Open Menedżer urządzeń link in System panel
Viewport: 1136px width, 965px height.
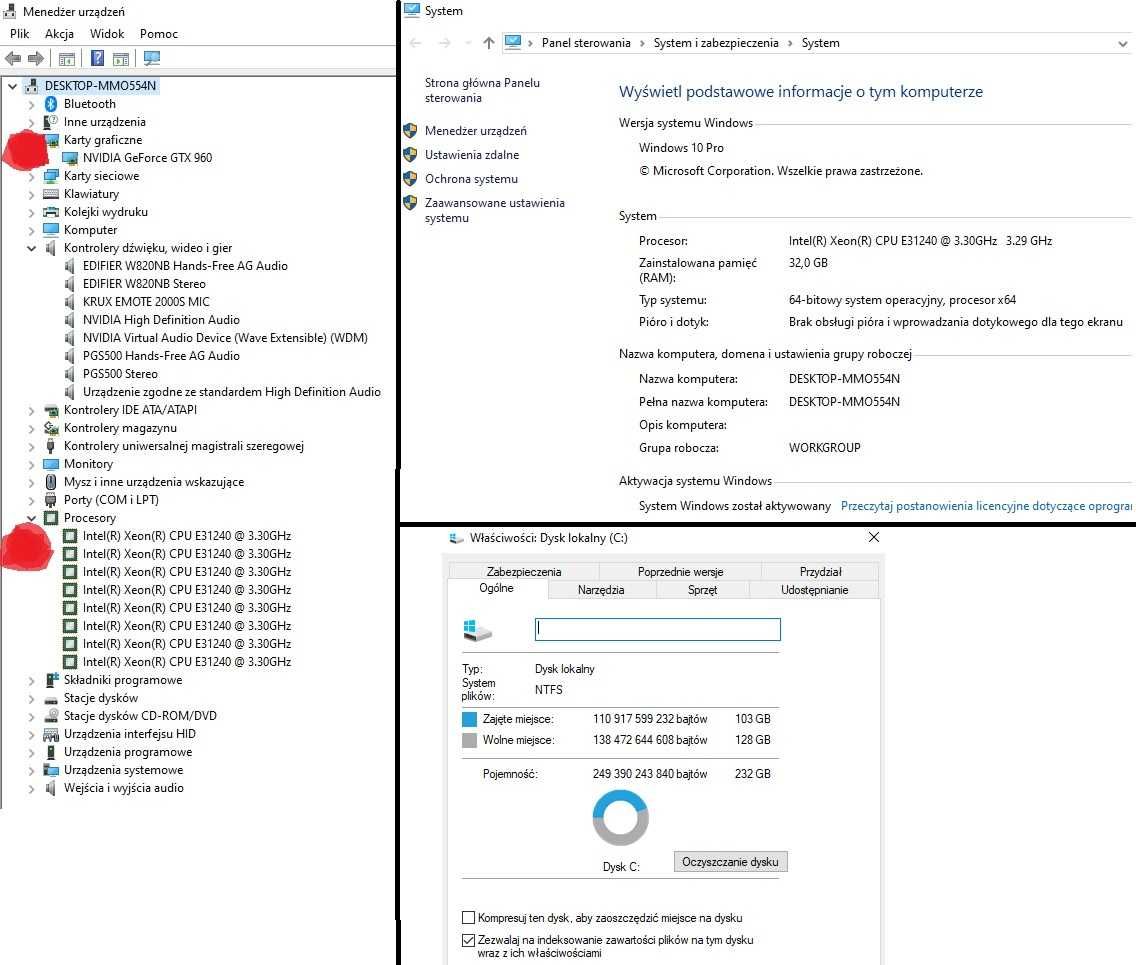475,130
